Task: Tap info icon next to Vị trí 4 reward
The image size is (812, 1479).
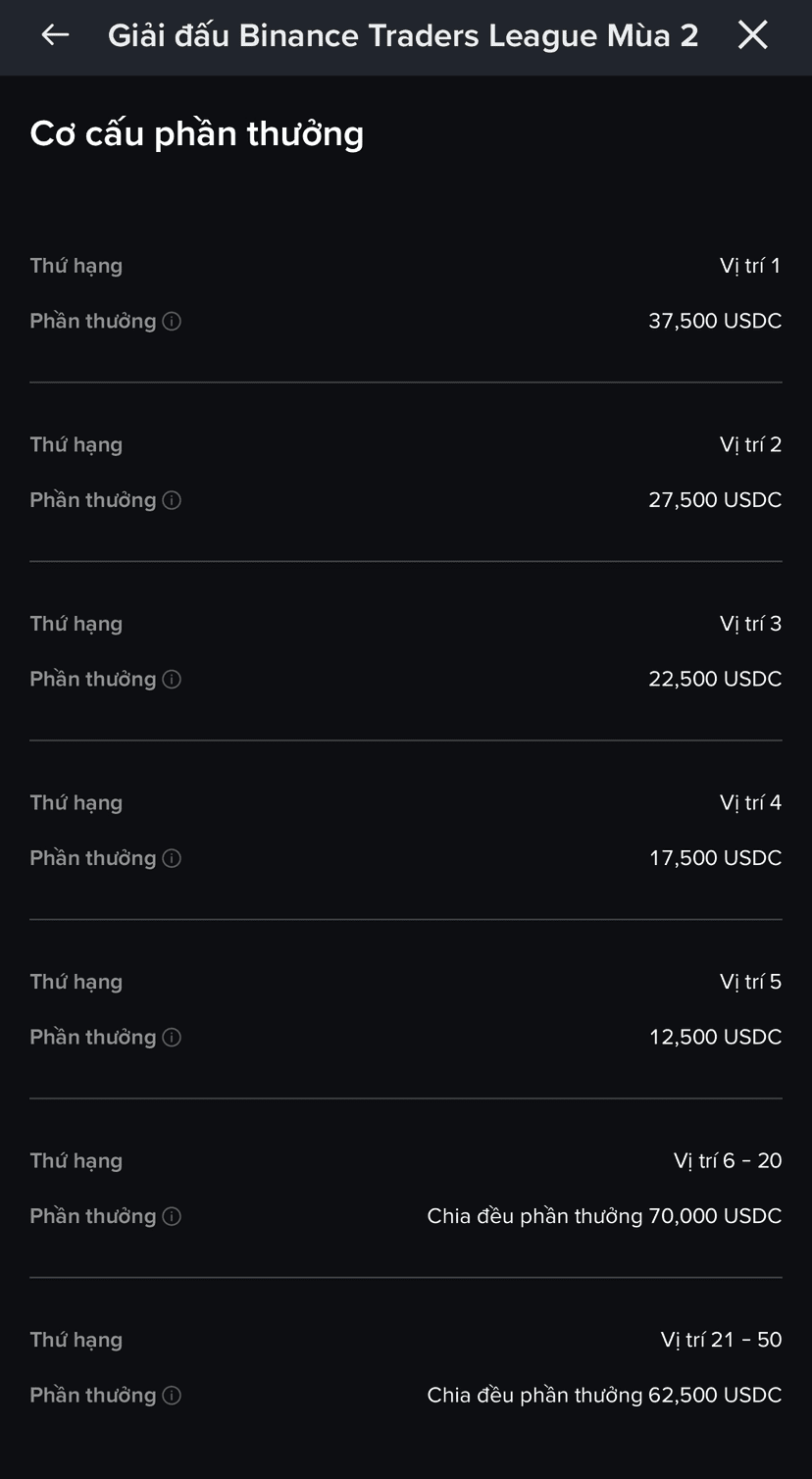Action: tap(172, 858)
